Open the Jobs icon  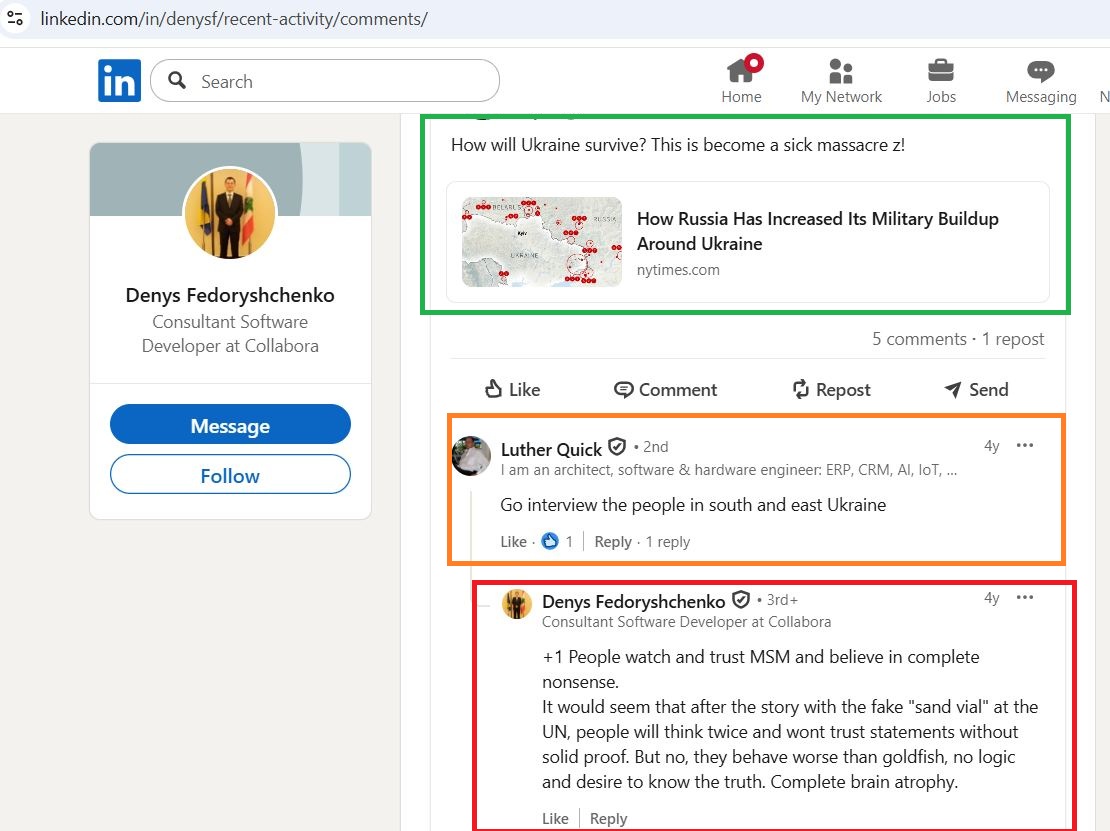(x=940, y=72)
